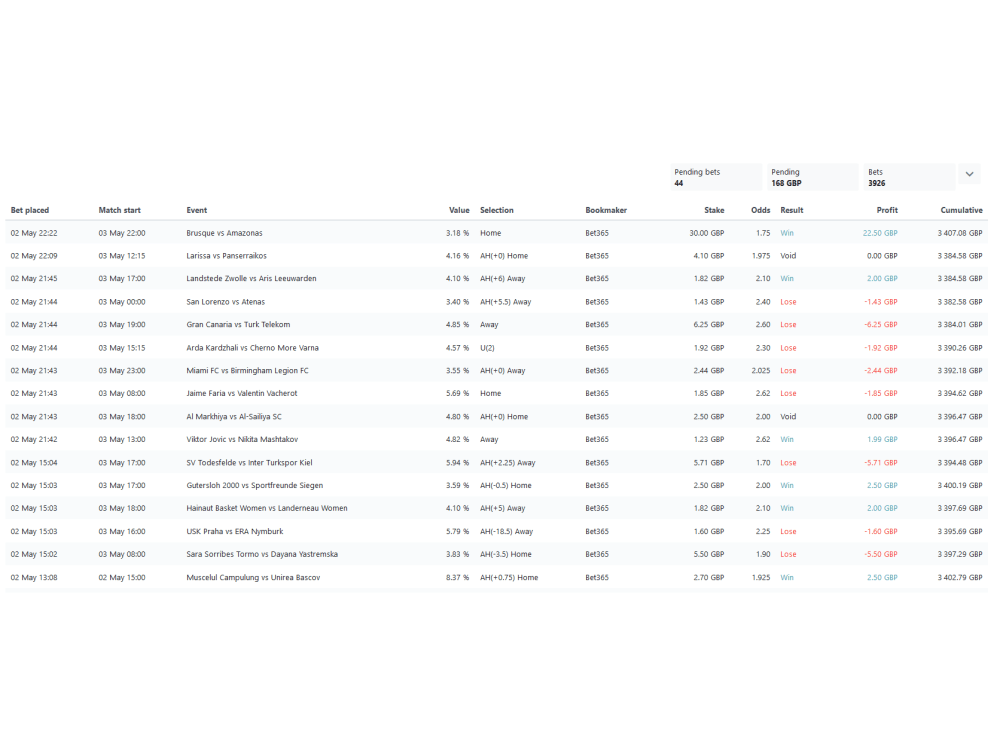The width and height of the screenshot is (1000, 750).
Task: Sort by Event column header
Action: [x=196, y=210]
